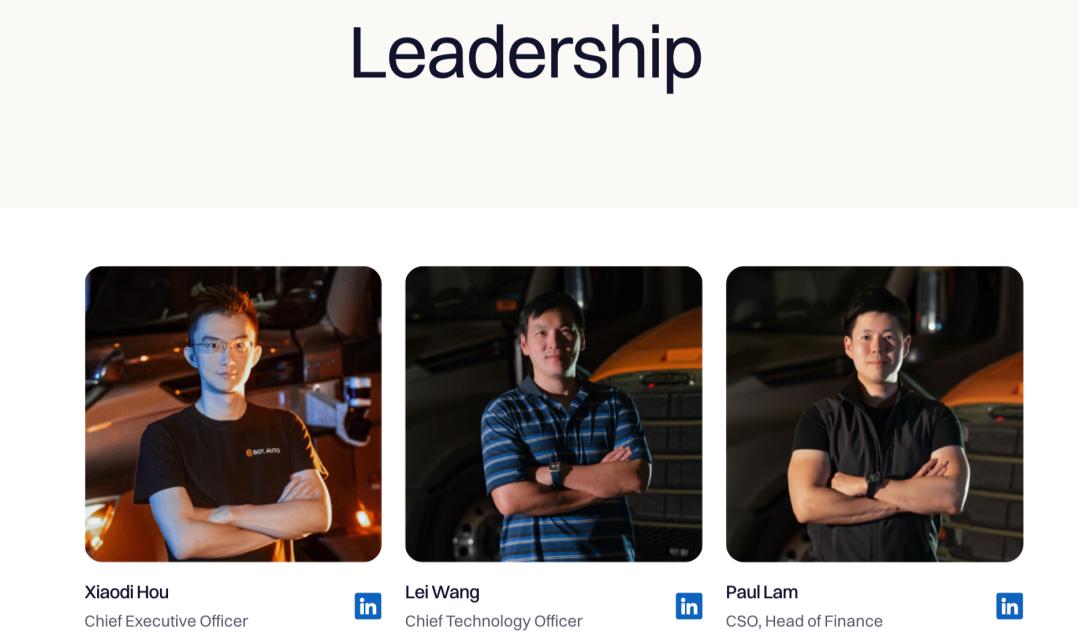Click the Leadership page heading
The width and height of the screenshot is (1080, 642).
coord(526,55)
